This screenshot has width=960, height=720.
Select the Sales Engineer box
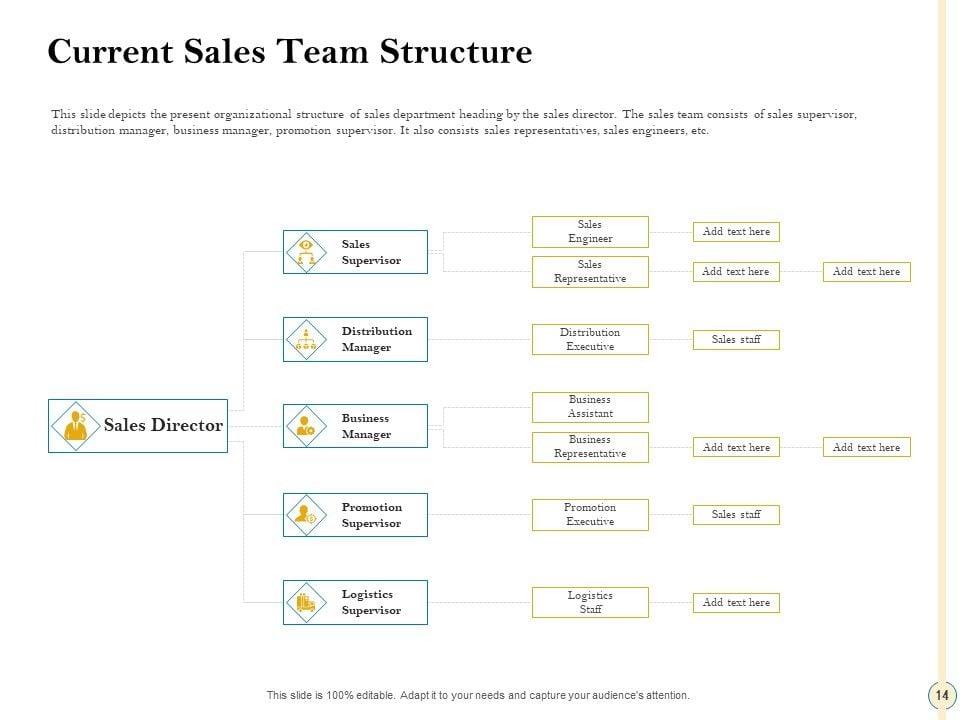(590, 232)
